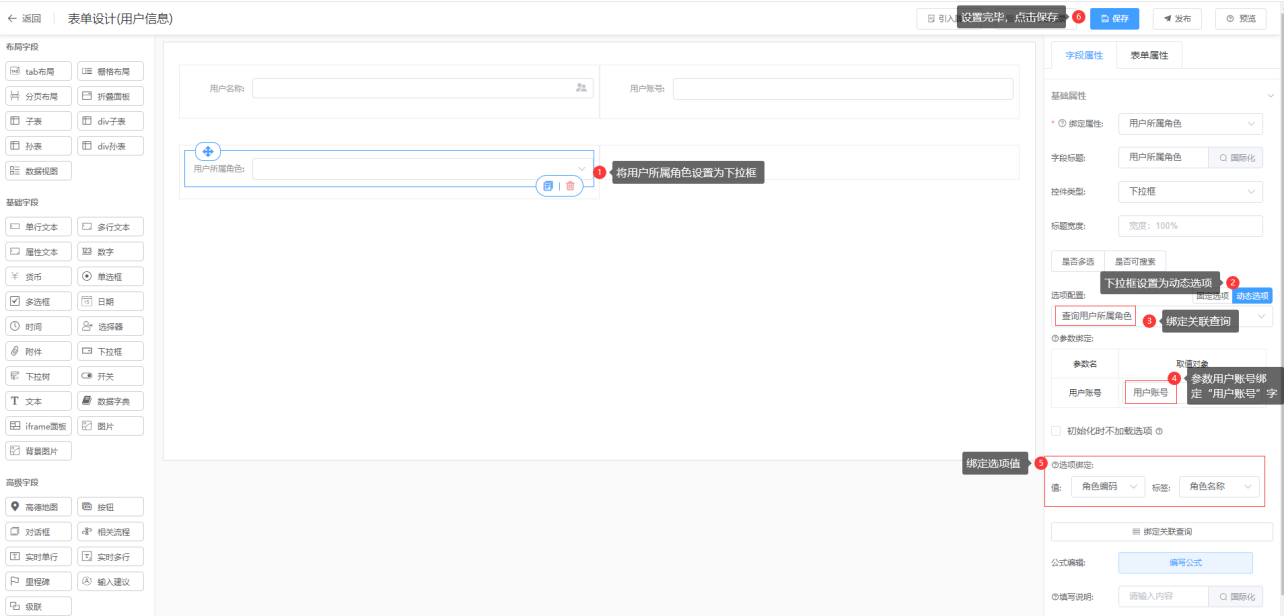Viewport: 1284px width, 616px height.
Task: Add a 货币 currency field
Action: (38, 276)
